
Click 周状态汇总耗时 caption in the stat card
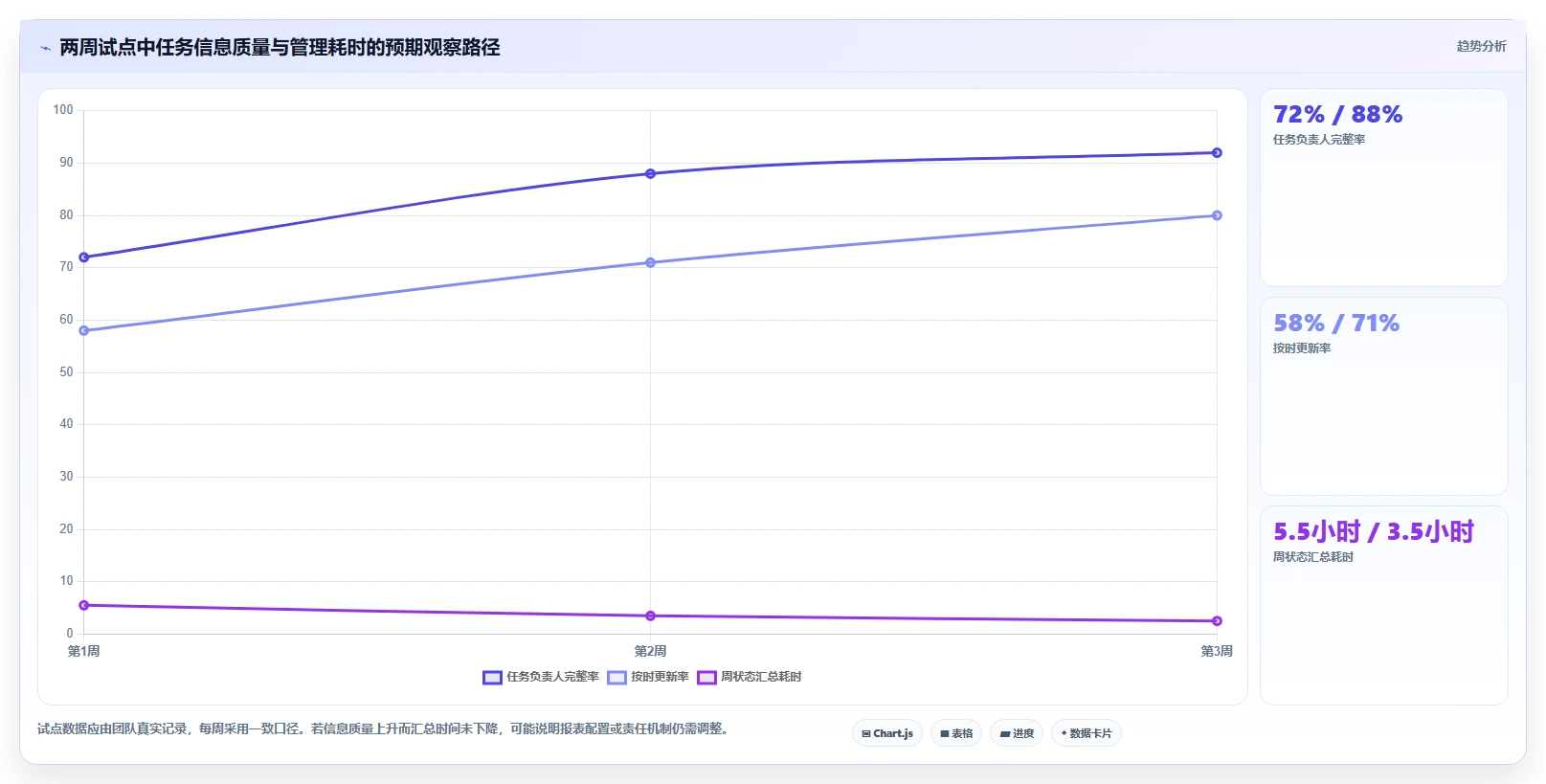1313,557
